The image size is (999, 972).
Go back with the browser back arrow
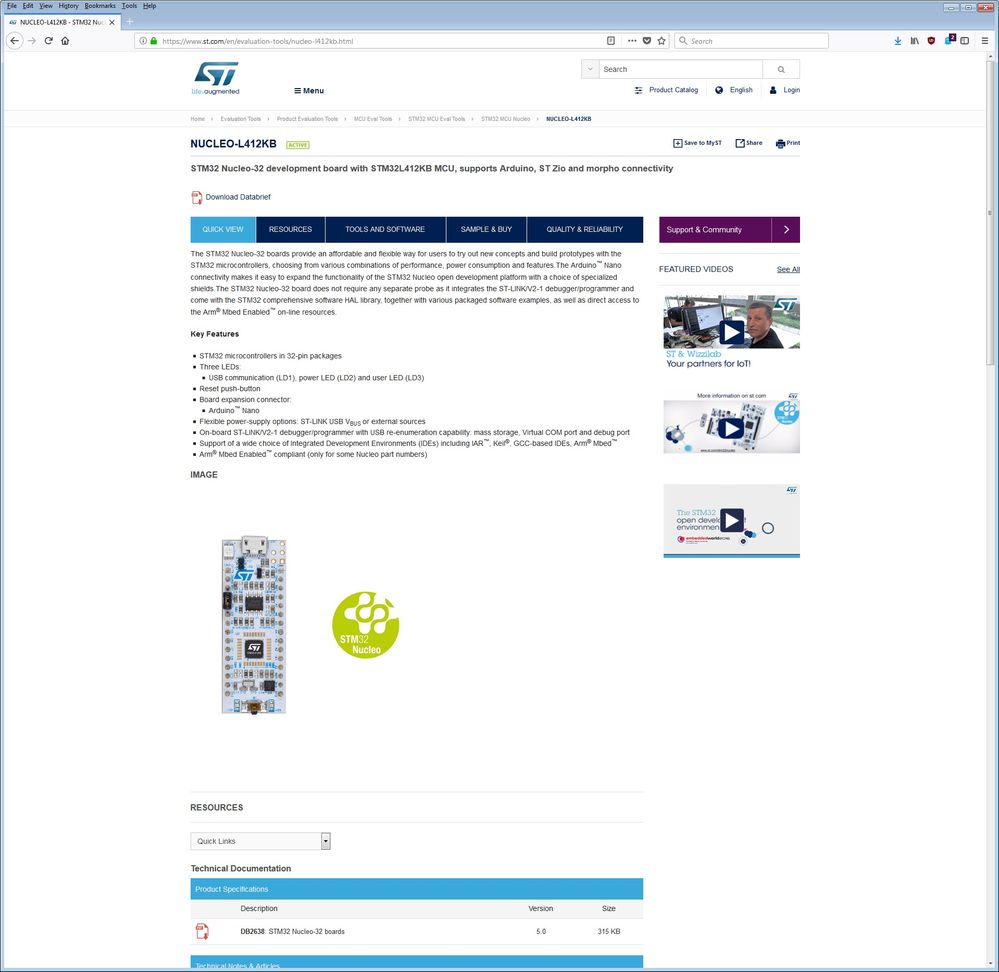(x=15, y=41)
